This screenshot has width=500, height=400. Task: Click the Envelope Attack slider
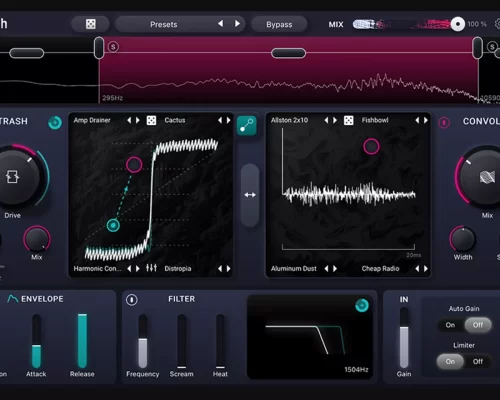tap(36, 341)
